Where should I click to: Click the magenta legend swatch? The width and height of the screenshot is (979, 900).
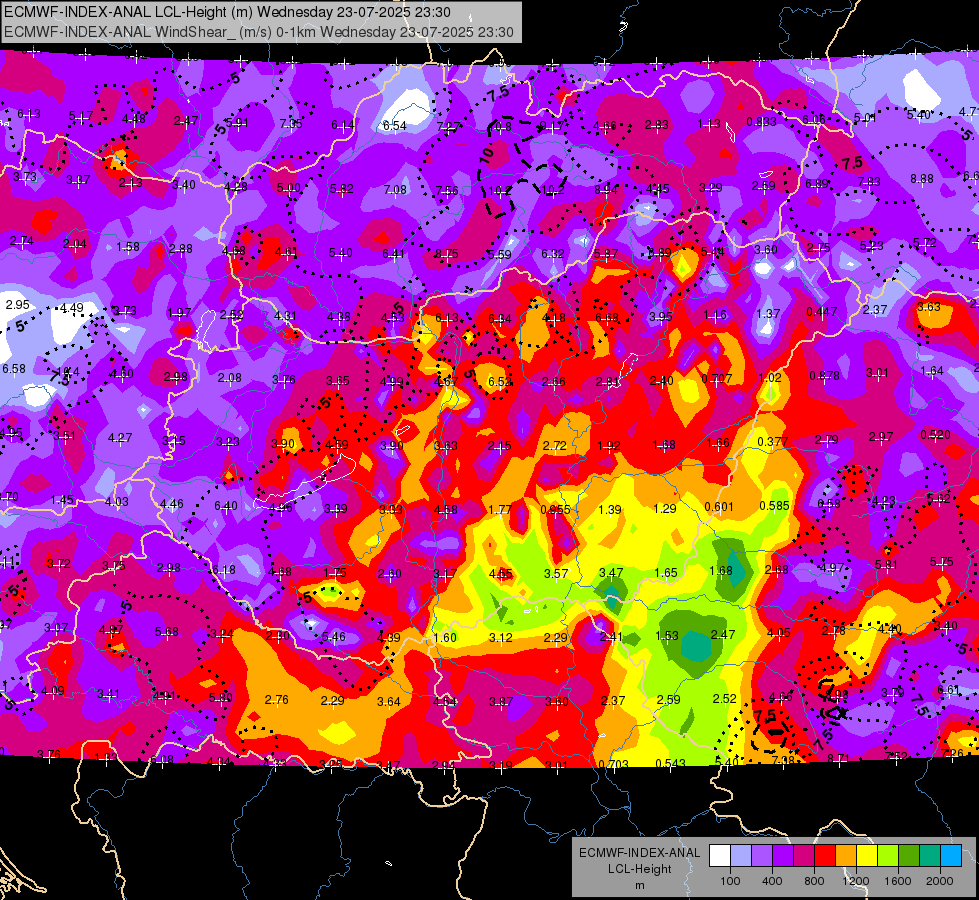point(804,856)
